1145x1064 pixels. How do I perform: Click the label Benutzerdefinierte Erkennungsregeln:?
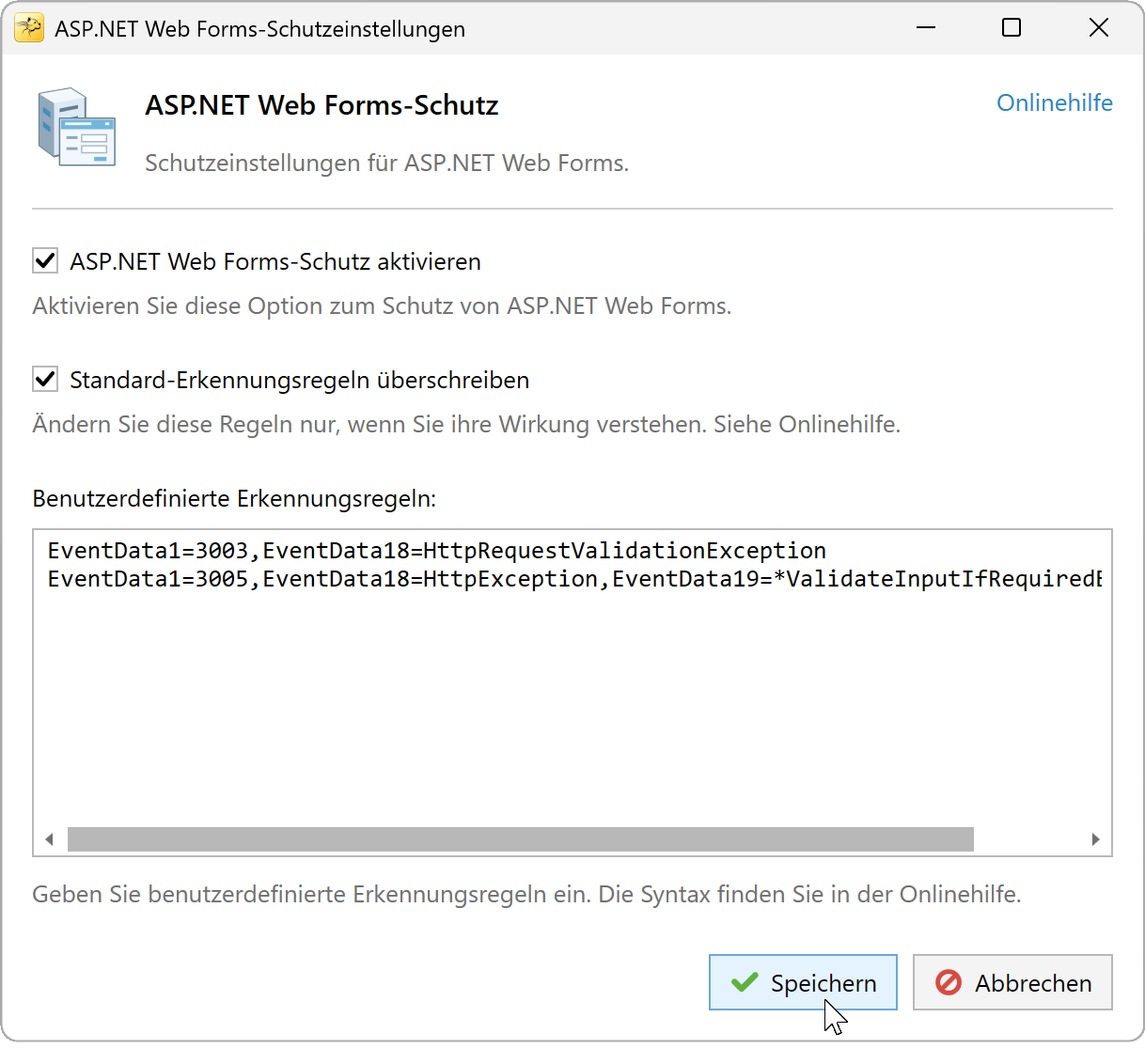(x=234, y=498)
